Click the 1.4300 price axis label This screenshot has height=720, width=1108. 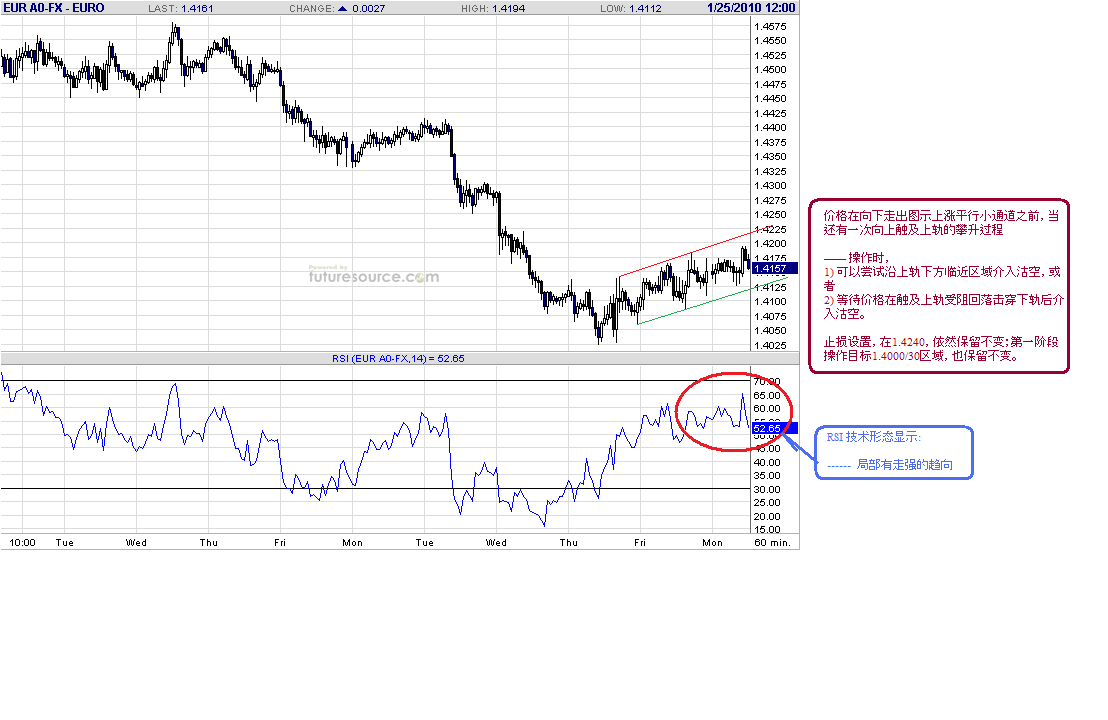(x=770, y=186)
